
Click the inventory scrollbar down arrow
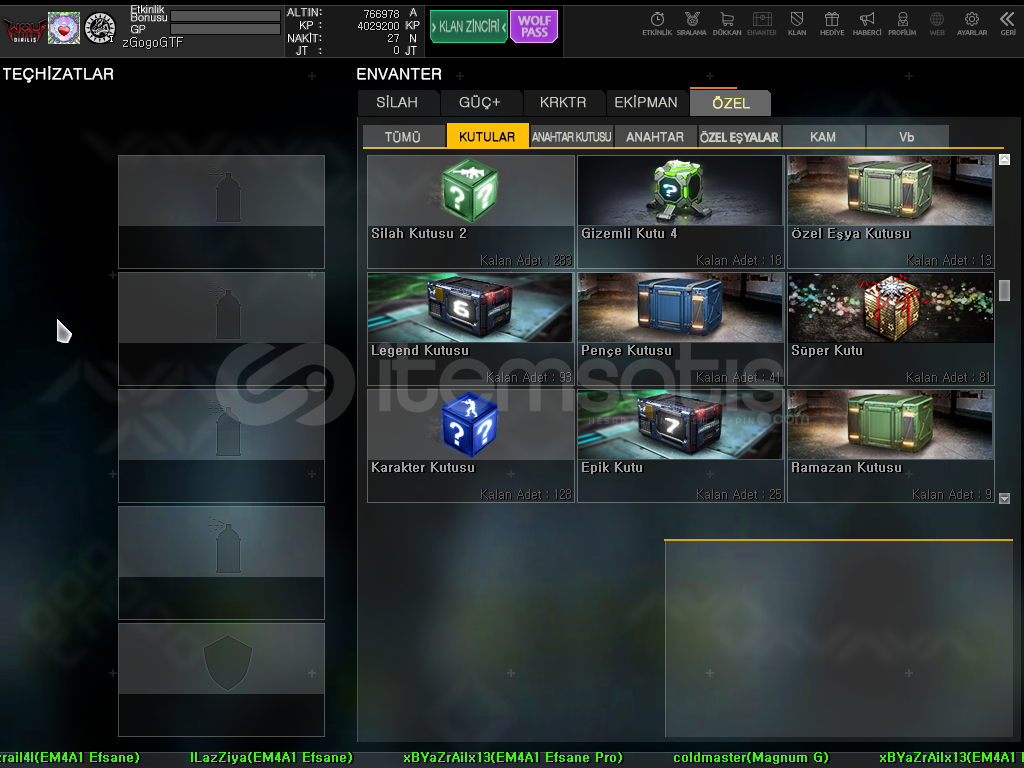(x=1004, y=498)
